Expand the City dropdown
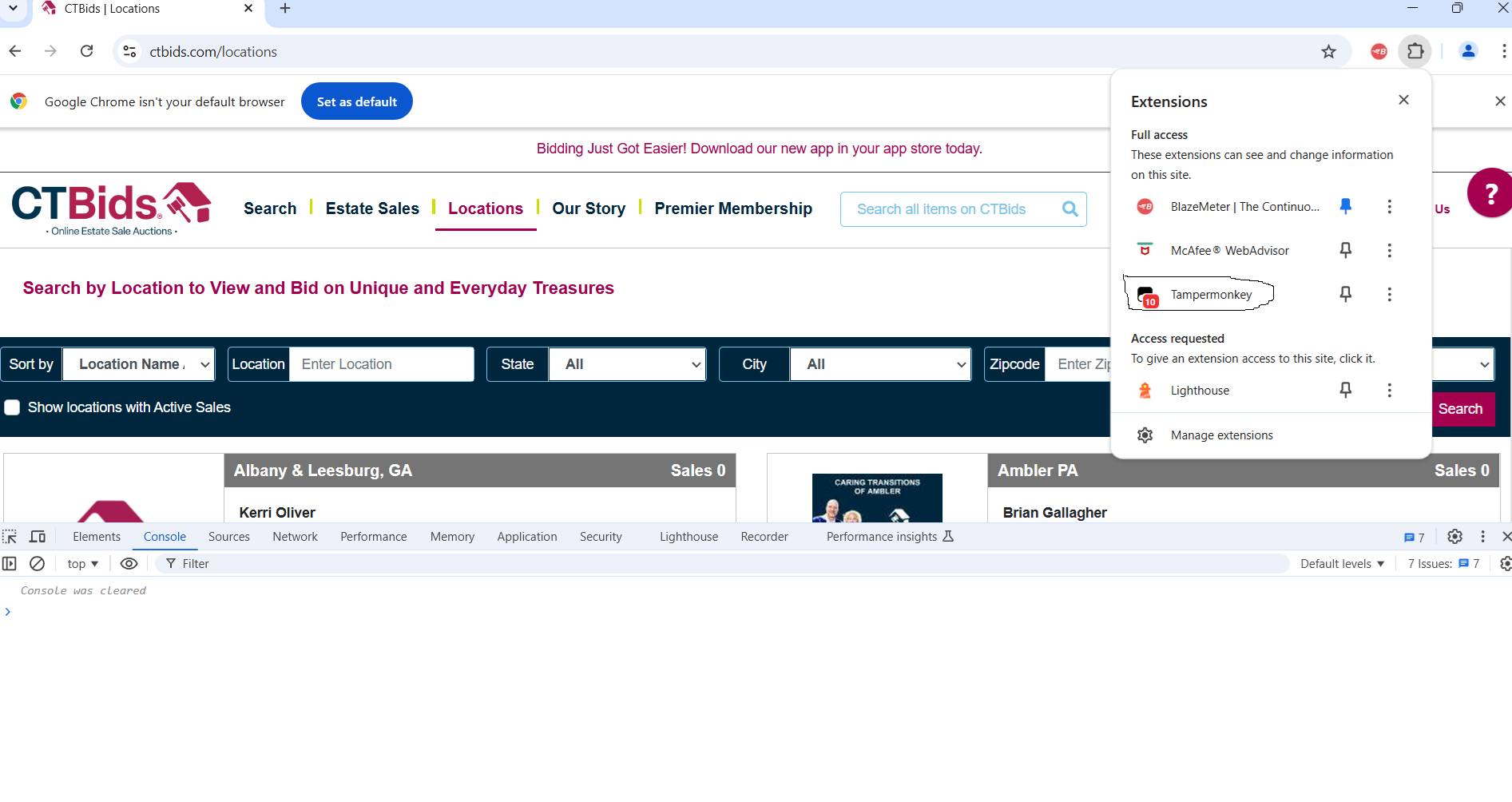 879,364
